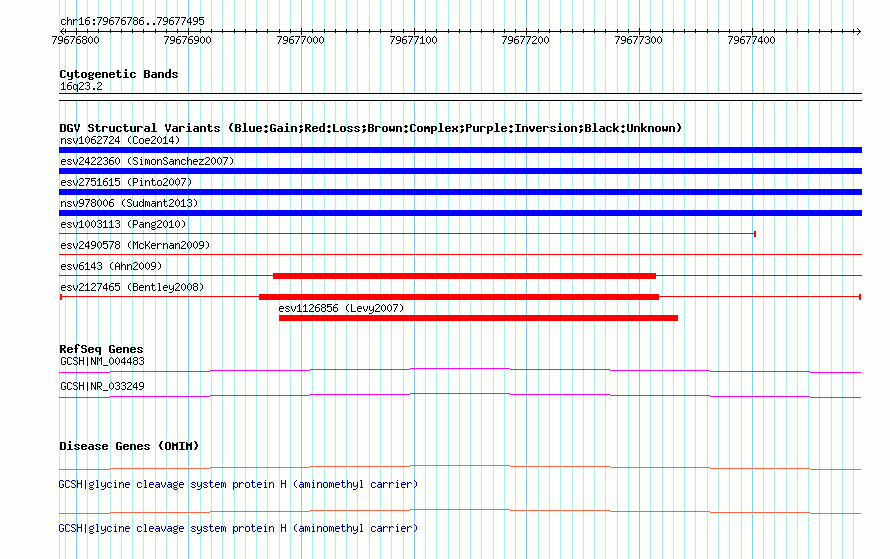
Task: Click the esv2127465 (Bentley2008) label
Action: click(x=132, y=287)
